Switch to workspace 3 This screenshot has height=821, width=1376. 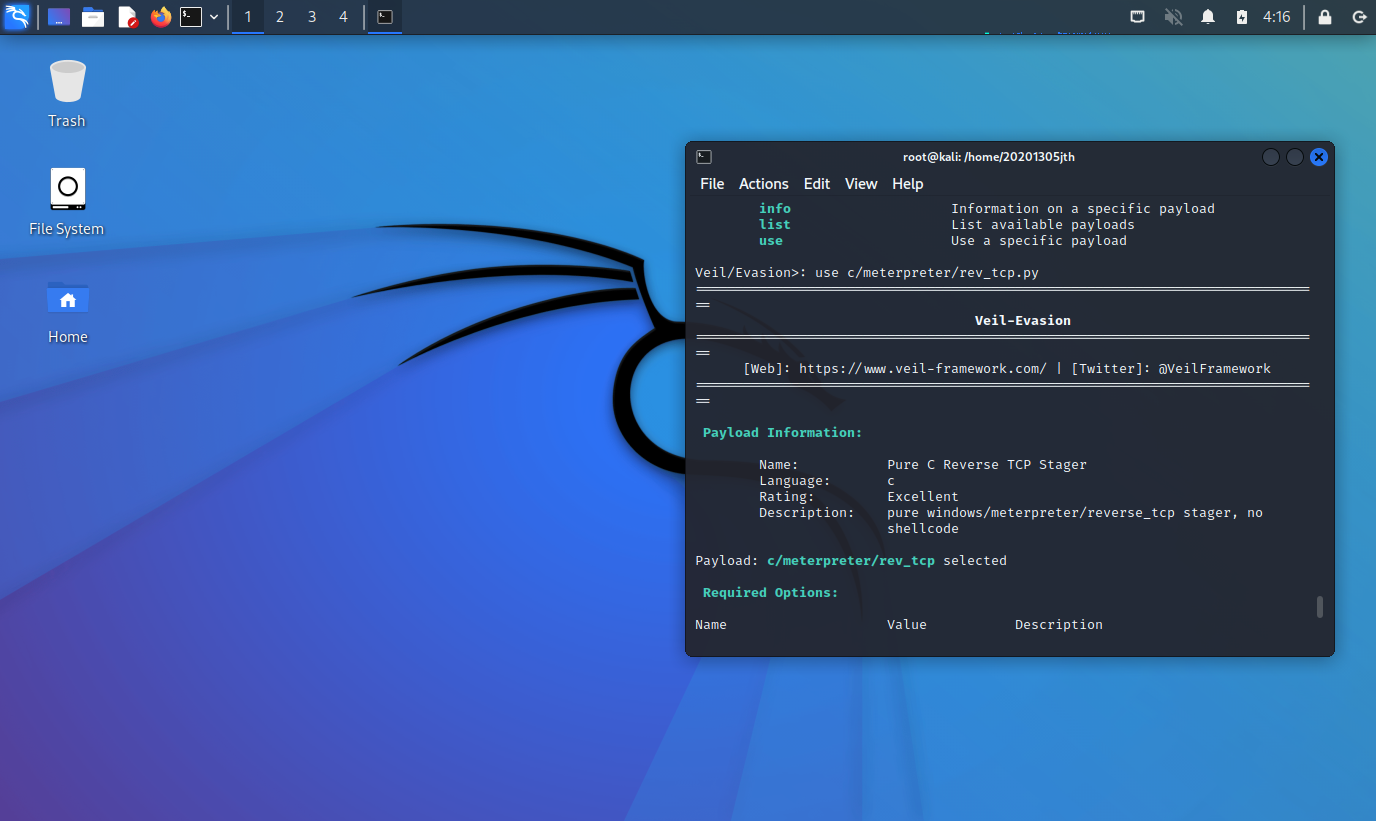click(312, 17)
